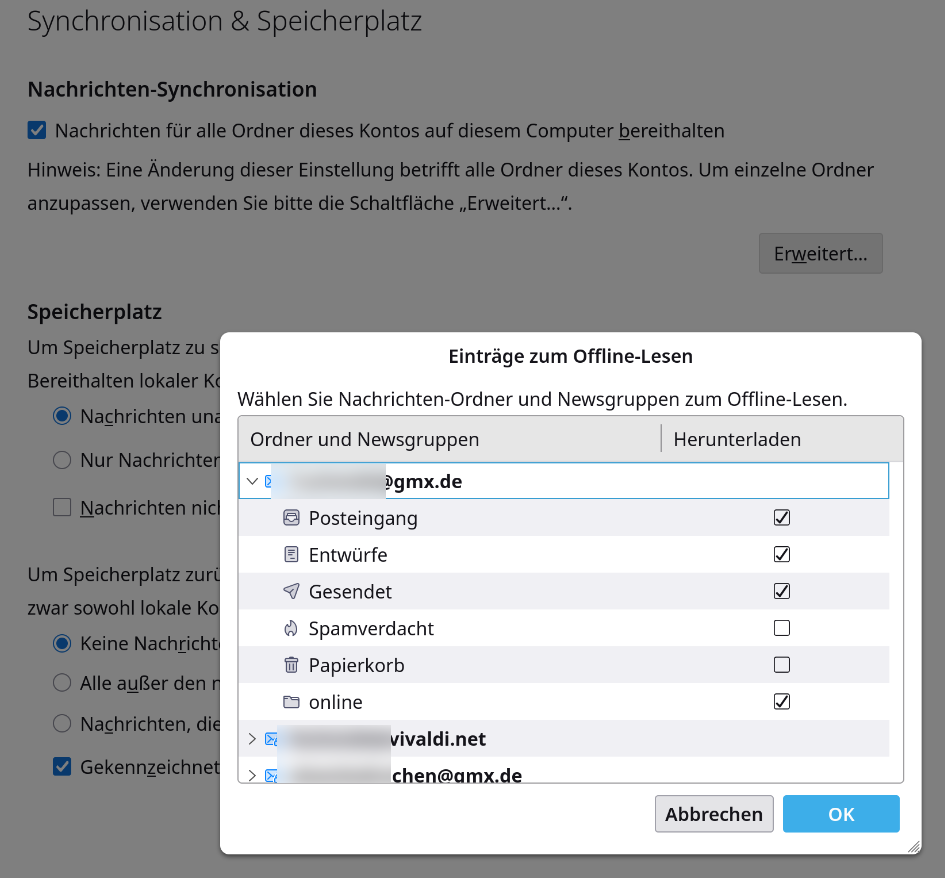This screenshot has width=945, height=878.
Task: Confirm dialog with OK button
Action: [x=841, y=814]
